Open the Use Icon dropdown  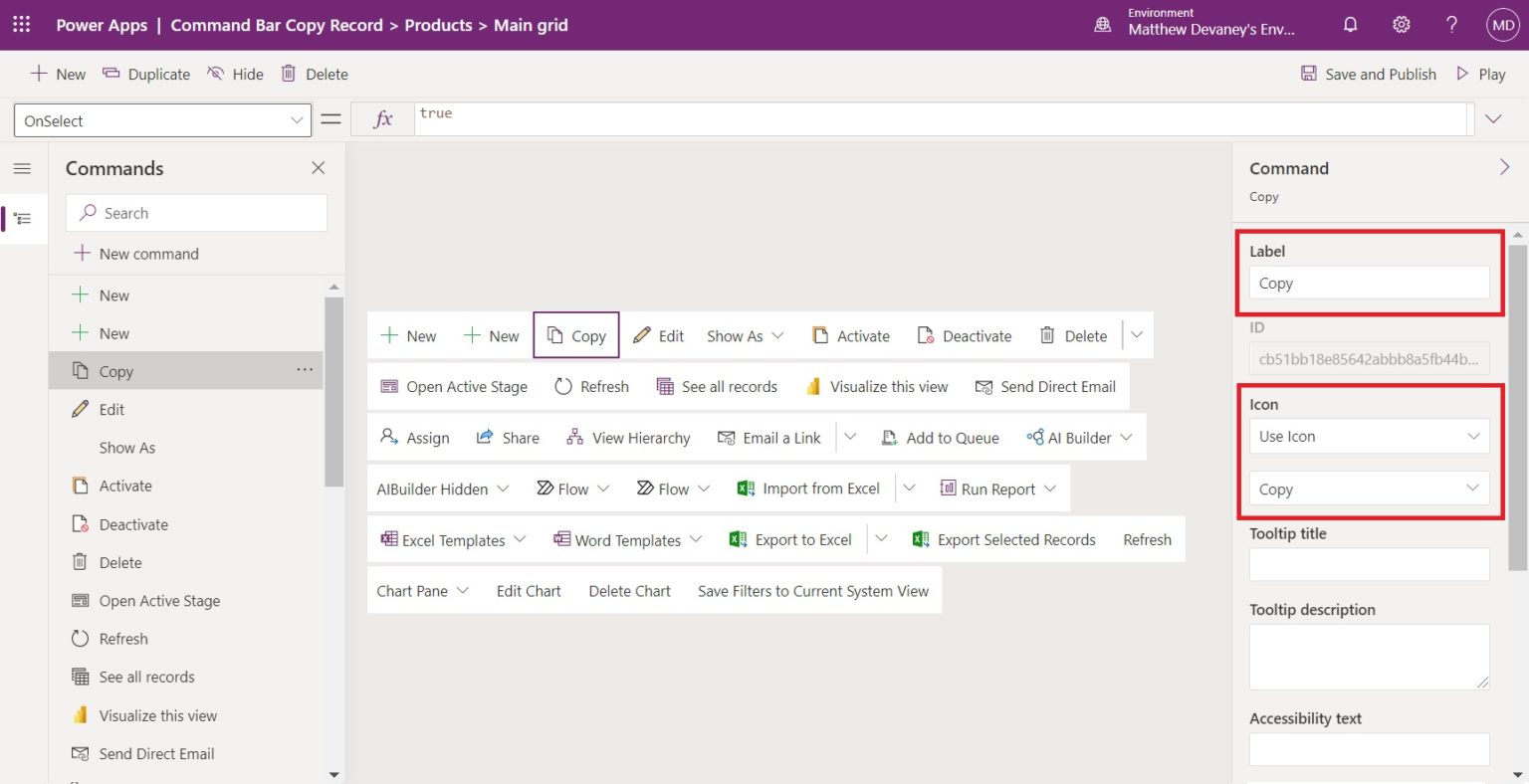pos(1369,436)
